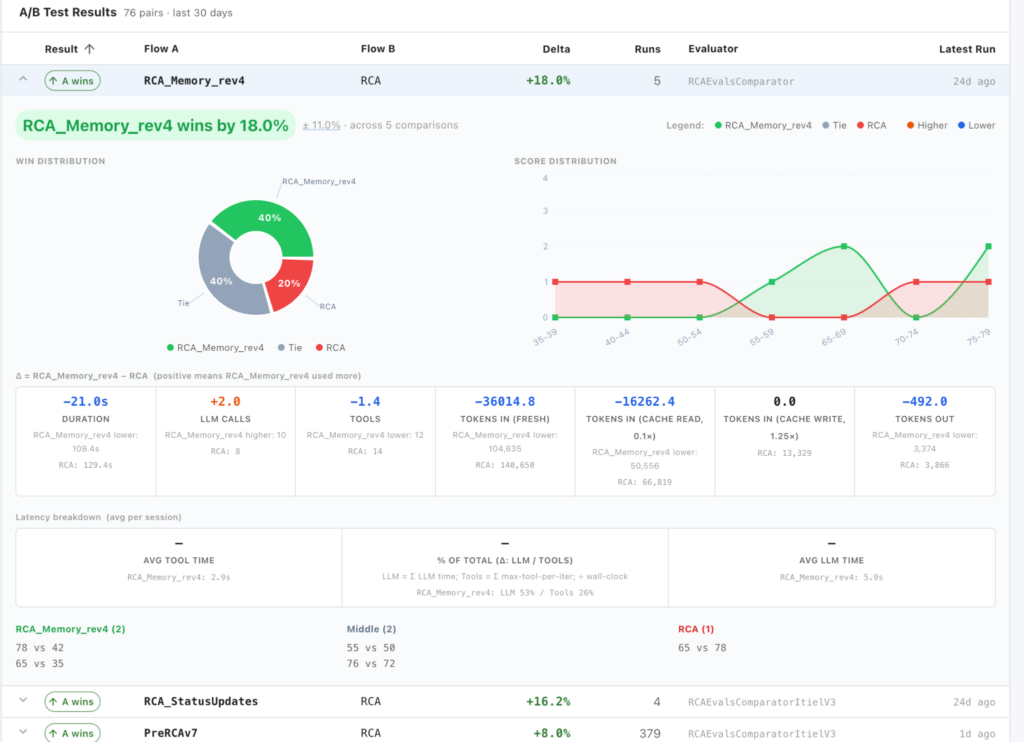Click green data point at 75-79 bin
The width and height of the screenshot is (1024, 742).
click(x=988, y=246)
